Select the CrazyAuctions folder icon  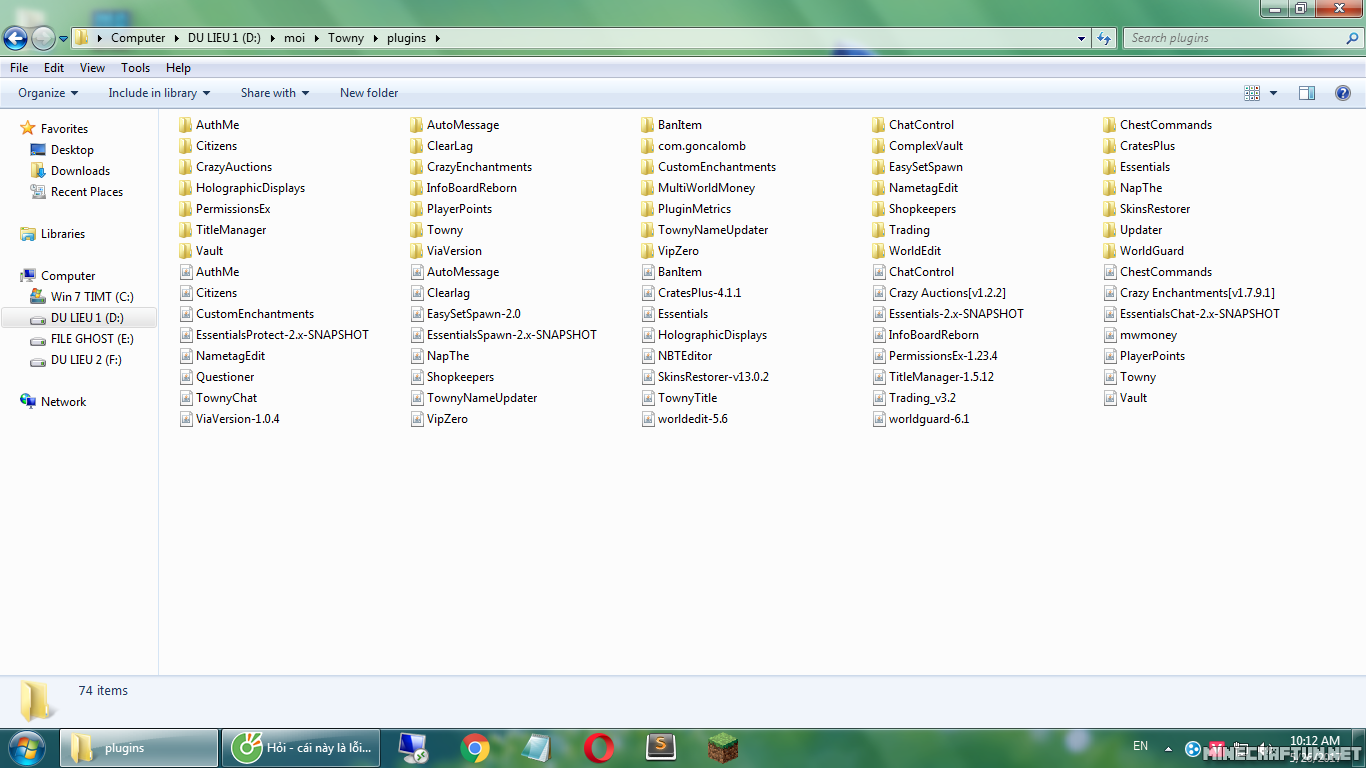[185, 167]
